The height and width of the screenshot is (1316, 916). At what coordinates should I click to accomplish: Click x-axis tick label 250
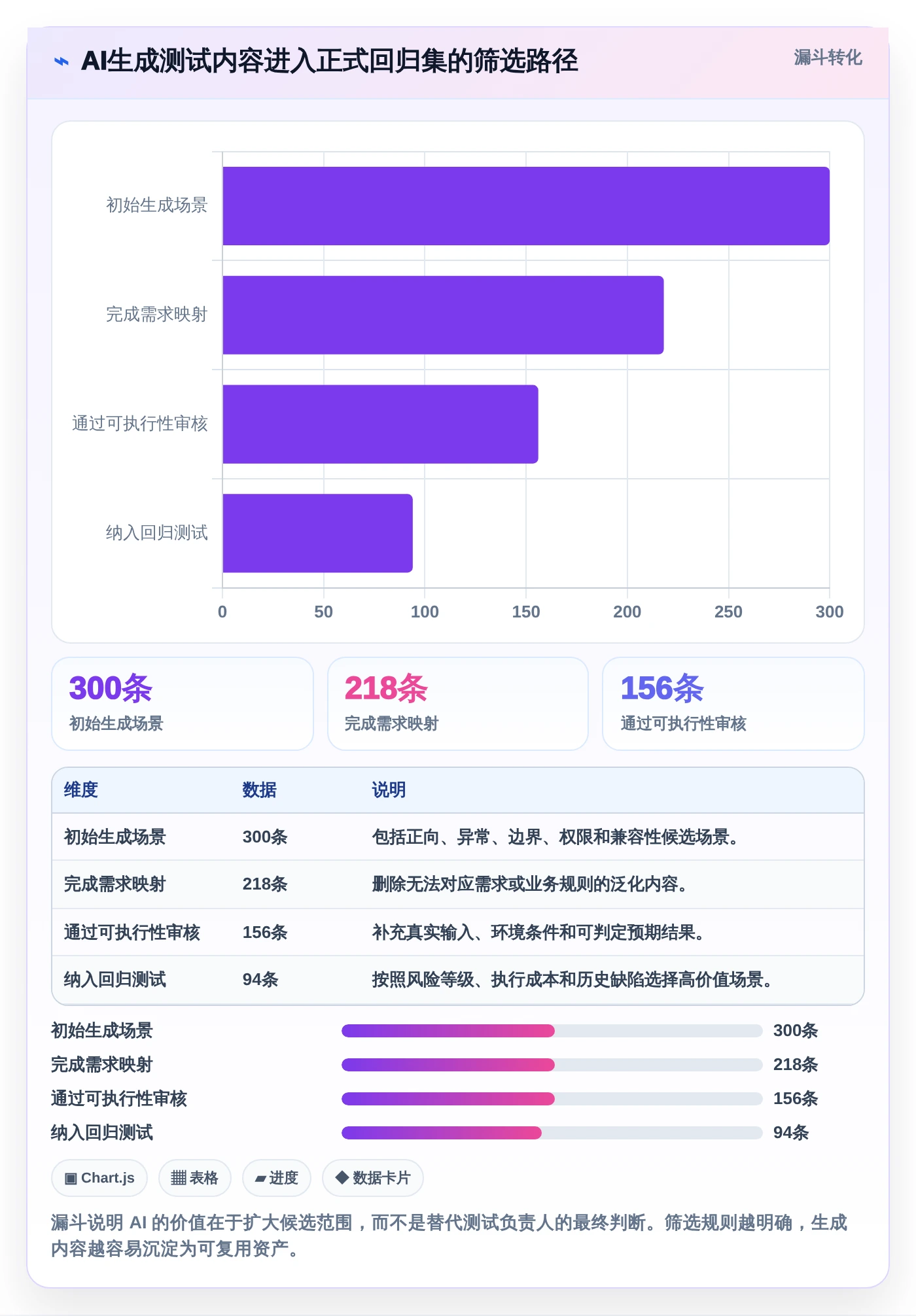(x=728, y=612)
